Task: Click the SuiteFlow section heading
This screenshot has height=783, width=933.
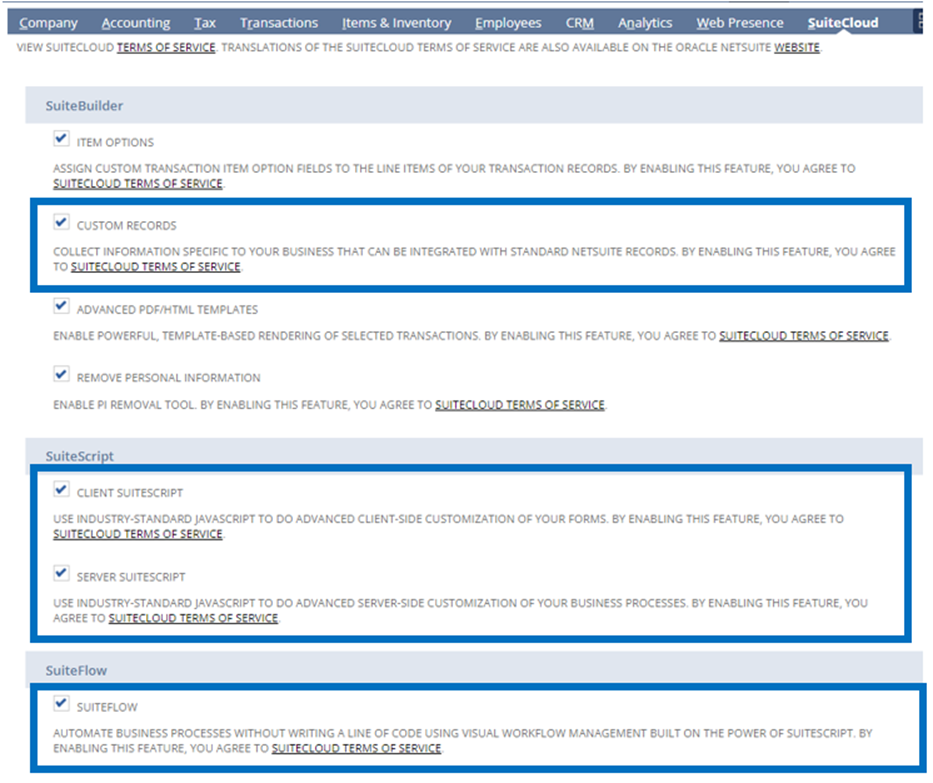Action: (x=76, y=671)
